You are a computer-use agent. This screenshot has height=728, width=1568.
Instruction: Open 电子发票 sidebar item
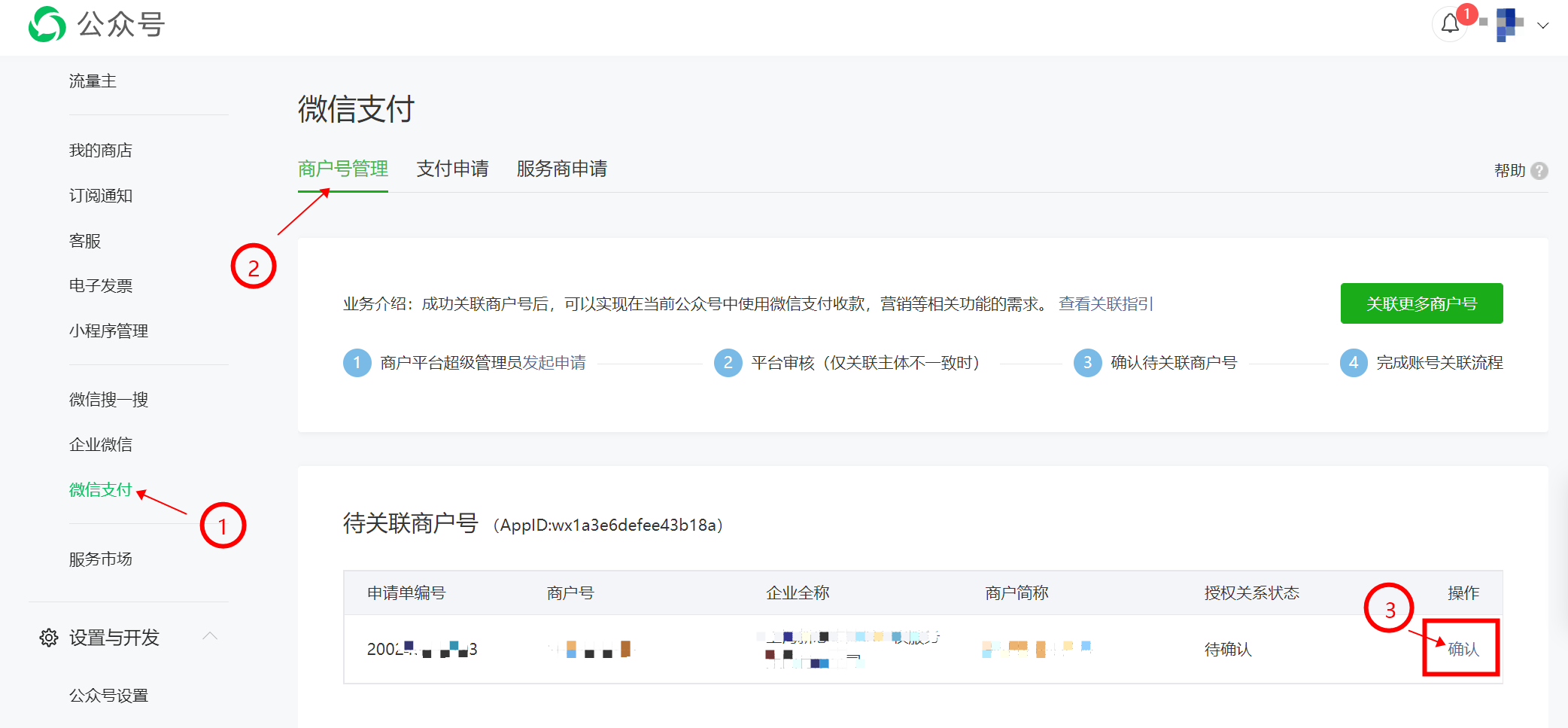tap(101, 285)
